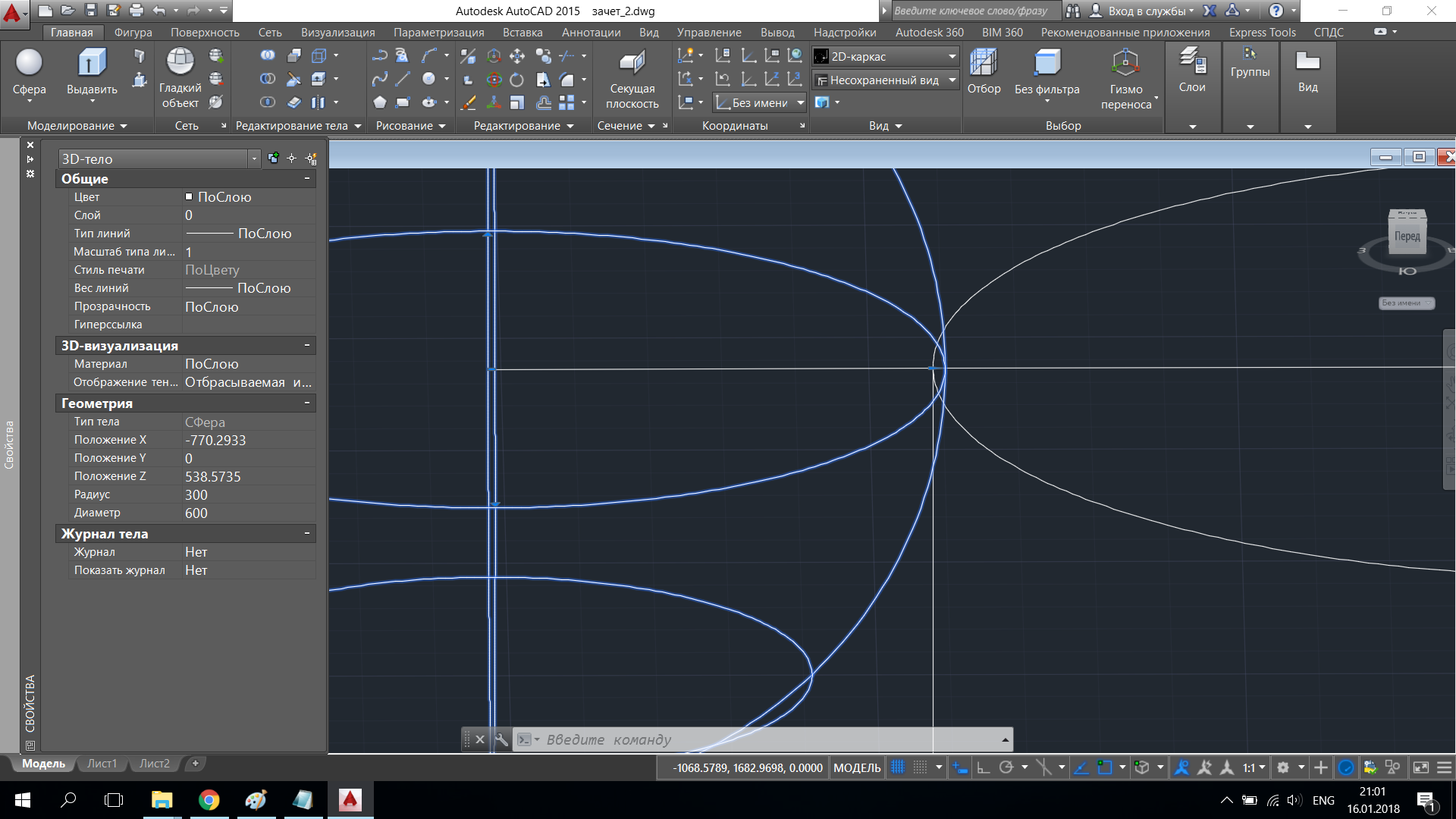Collapse the 3D-визуализация section

pyautogui.click(x=307, y=345)
